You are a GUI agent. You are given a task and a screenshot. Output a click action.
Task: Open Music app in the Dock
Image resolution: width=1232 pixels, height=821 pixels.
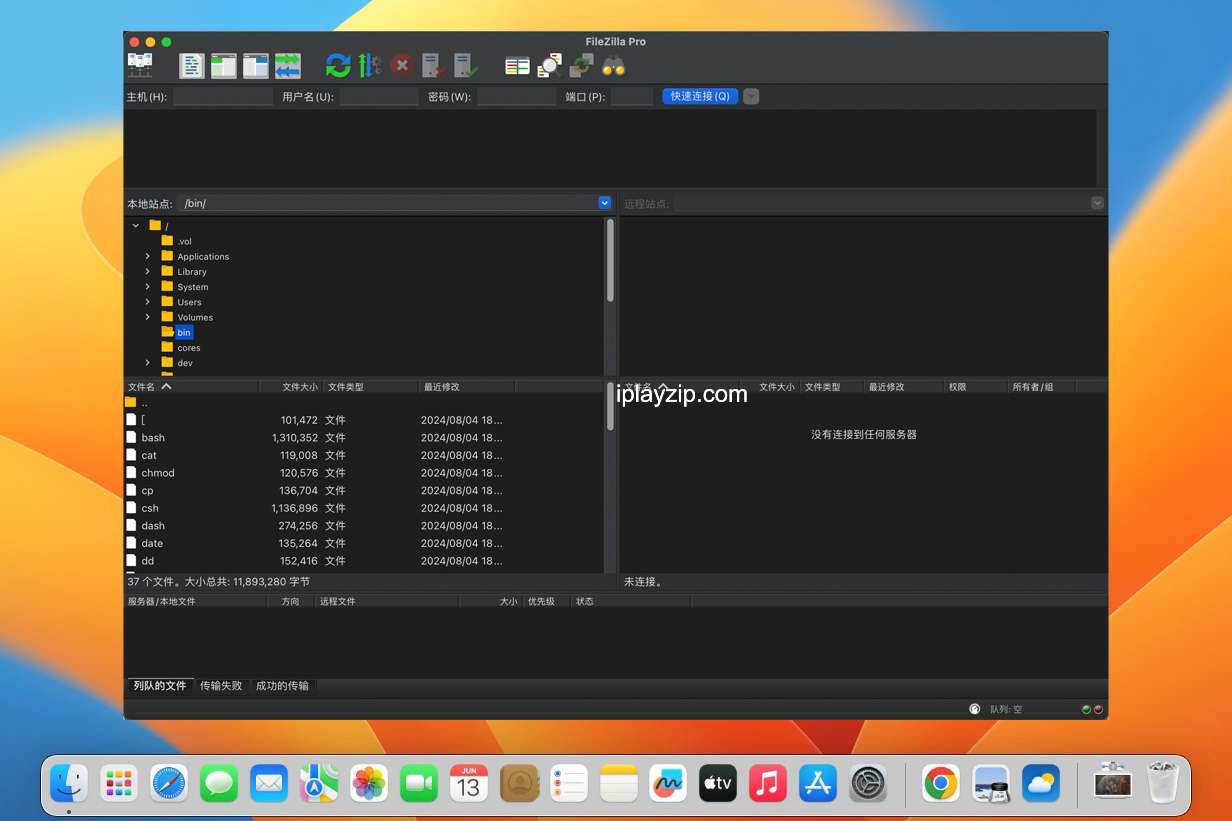coord(768,783)
